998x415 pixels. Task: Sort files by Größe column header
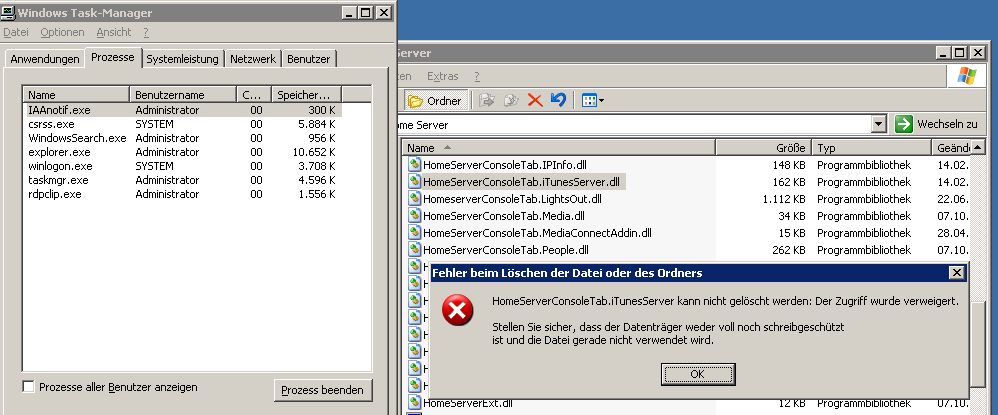click(764, 148)
